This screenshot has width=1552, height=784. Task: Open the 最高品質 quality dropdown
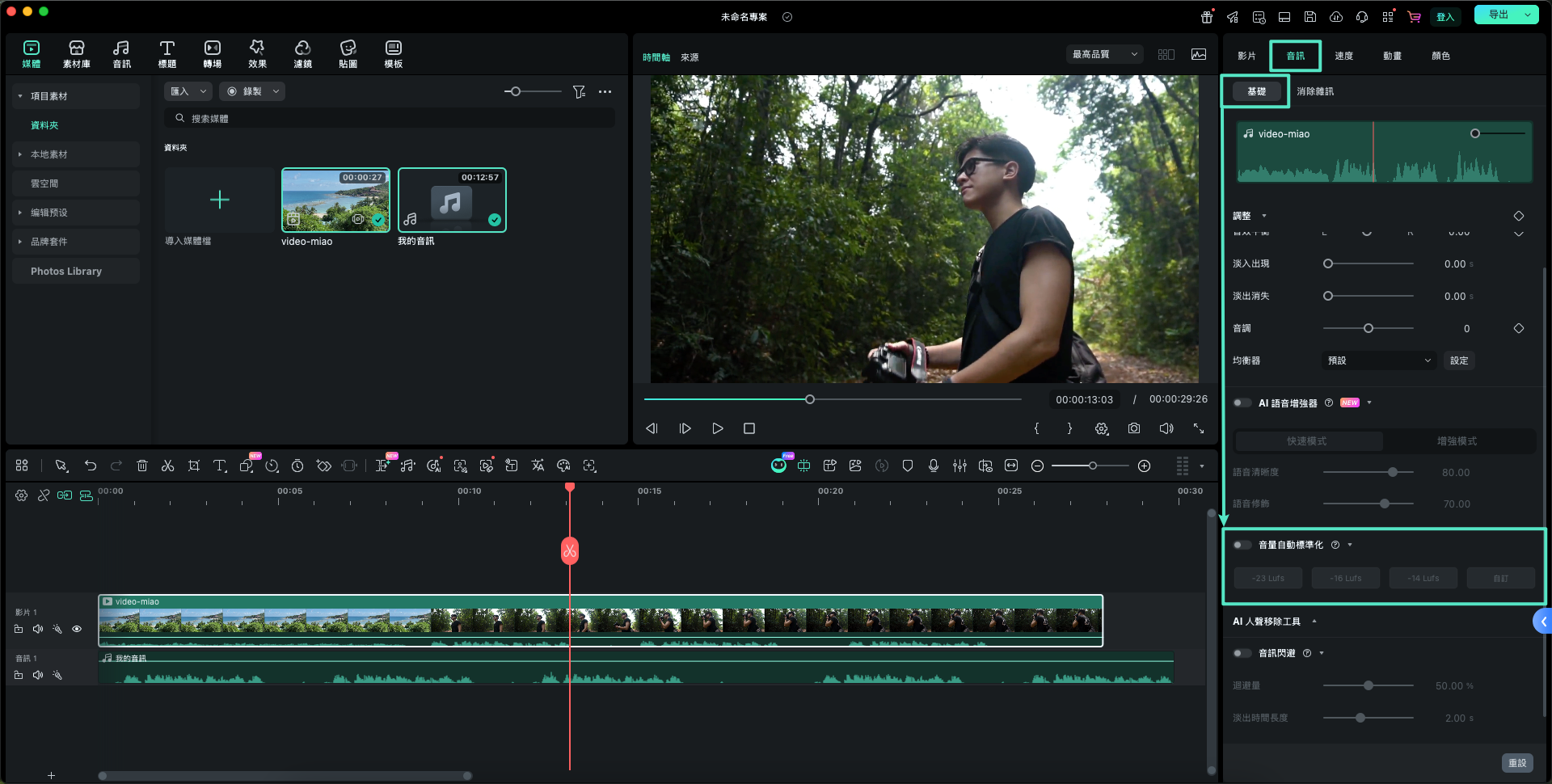[1104, 54]
